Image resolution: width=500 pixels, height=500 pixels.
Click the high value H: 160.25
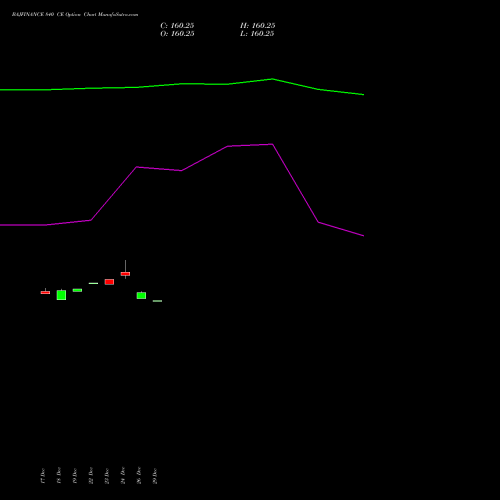(x=258, y=26)
